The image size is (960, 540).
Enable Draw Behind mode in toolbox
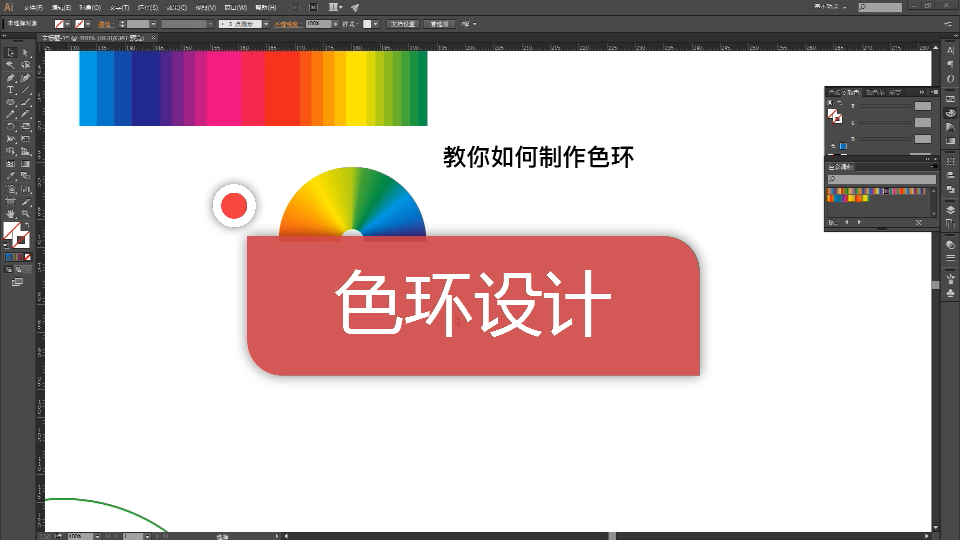18,269
